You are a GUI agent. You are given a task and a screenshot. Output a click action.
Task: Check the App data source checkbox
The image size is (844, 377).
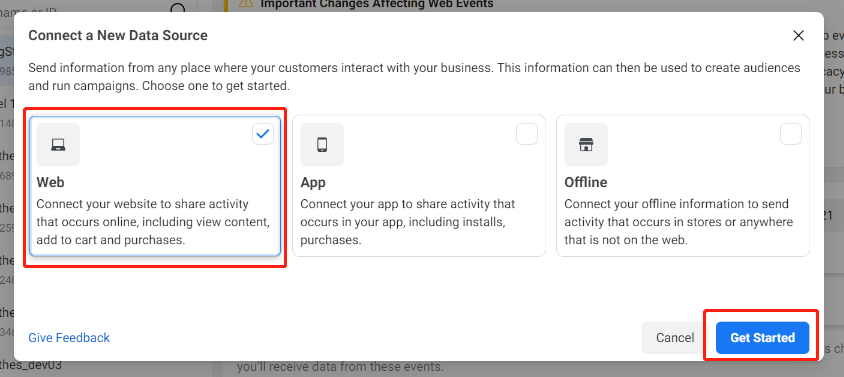tap(526, 134)
